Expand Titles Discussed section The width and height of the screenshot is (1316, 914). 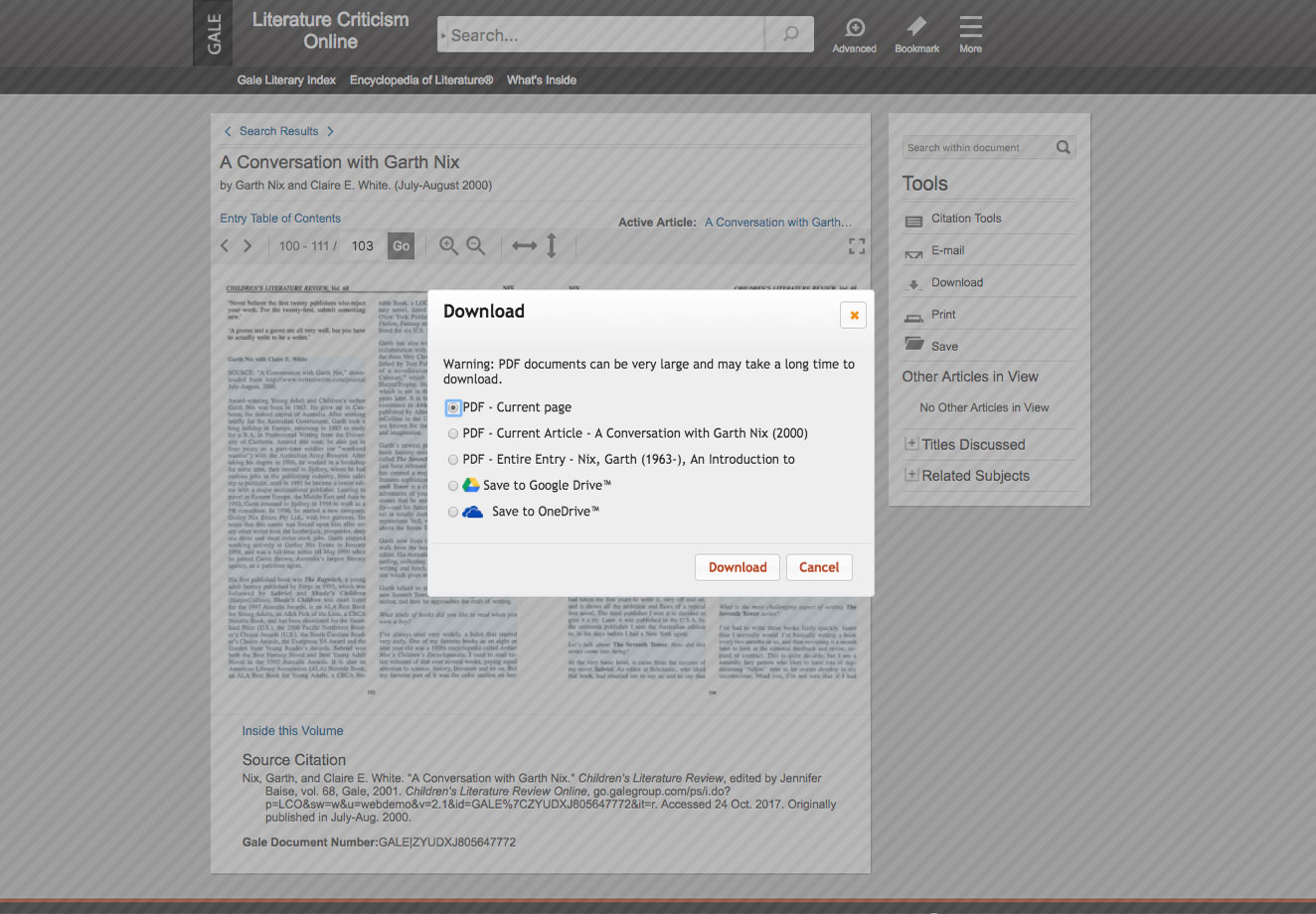911,443
